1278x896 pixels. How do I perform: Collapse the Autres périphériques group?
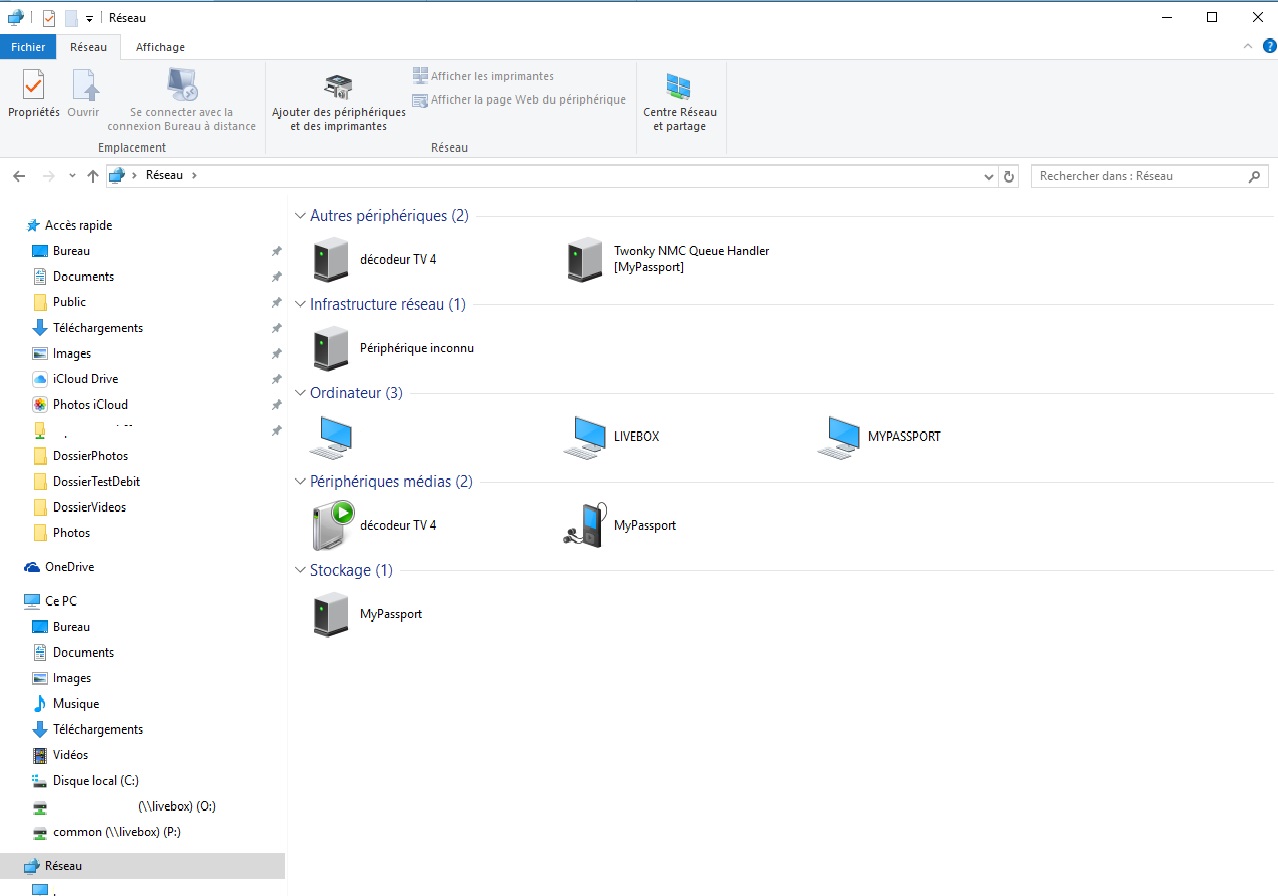pos(300,216)
